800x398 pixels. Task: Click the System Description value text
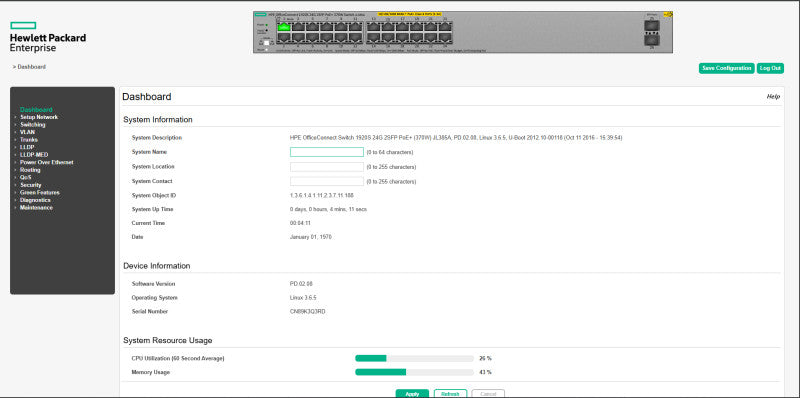456,138
